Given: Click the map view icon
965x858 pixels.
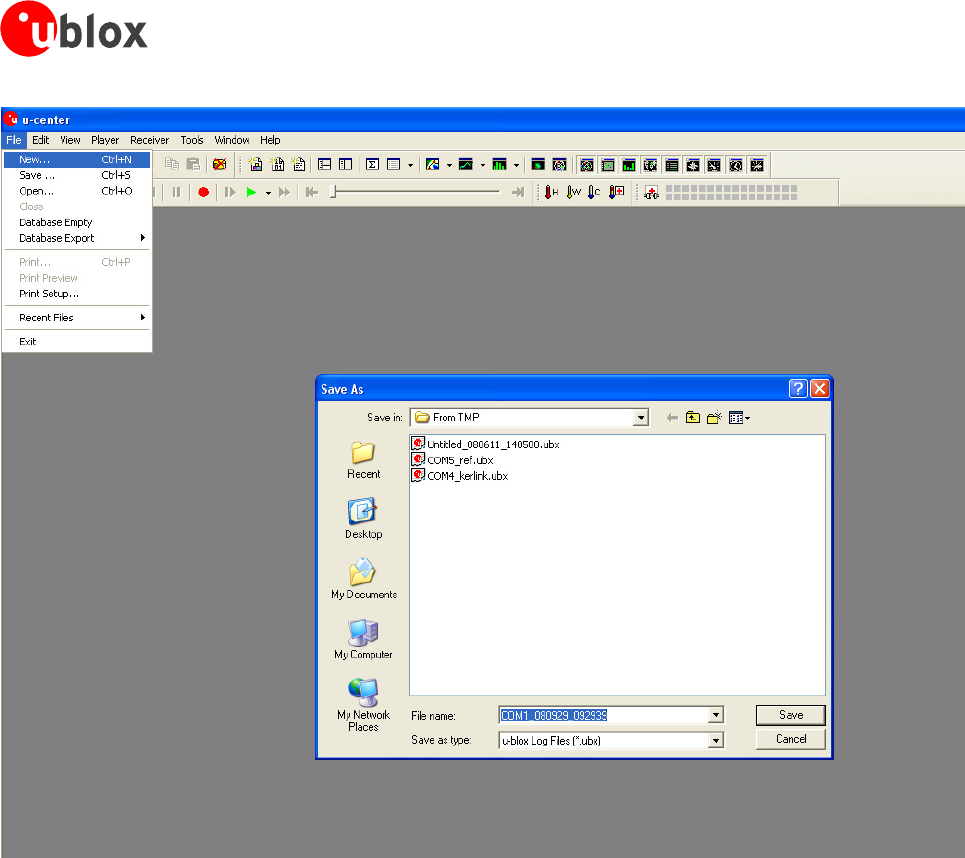Looking at the screenshot, I should [433, 164].
